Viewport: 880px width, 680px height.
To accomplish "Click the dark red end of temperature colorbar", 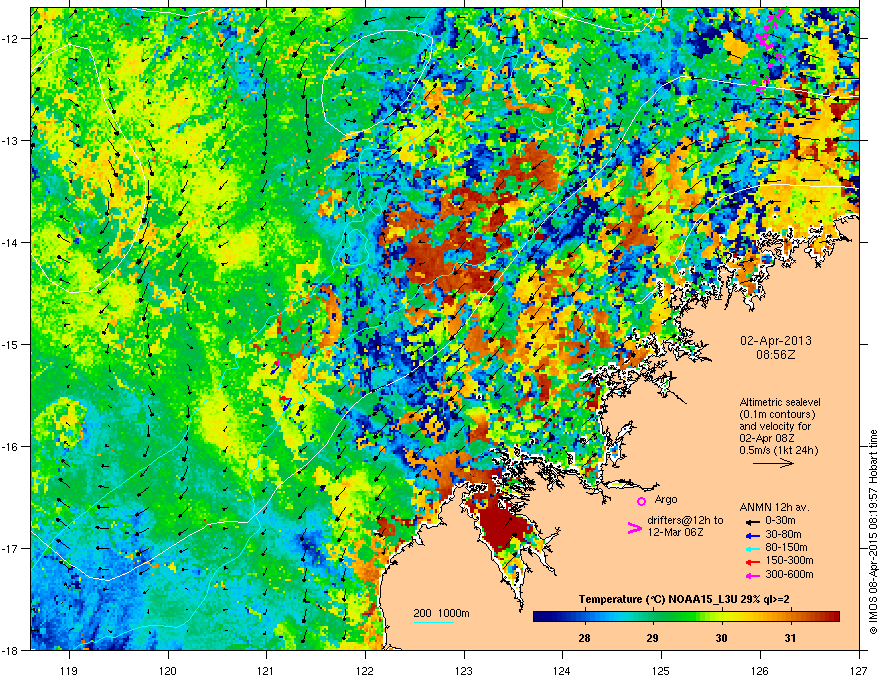I will click(x=833, y=616).
